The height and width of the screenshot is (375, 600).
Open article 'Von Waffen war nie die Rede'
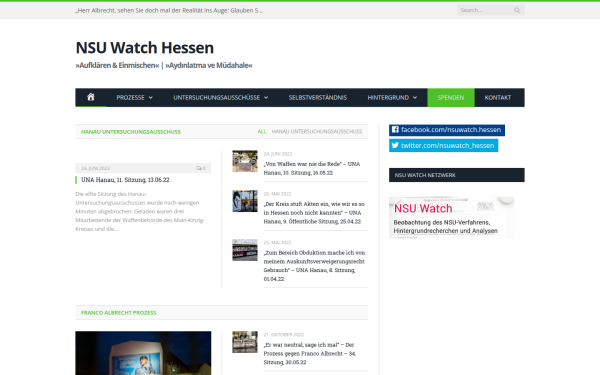point(312,168)
